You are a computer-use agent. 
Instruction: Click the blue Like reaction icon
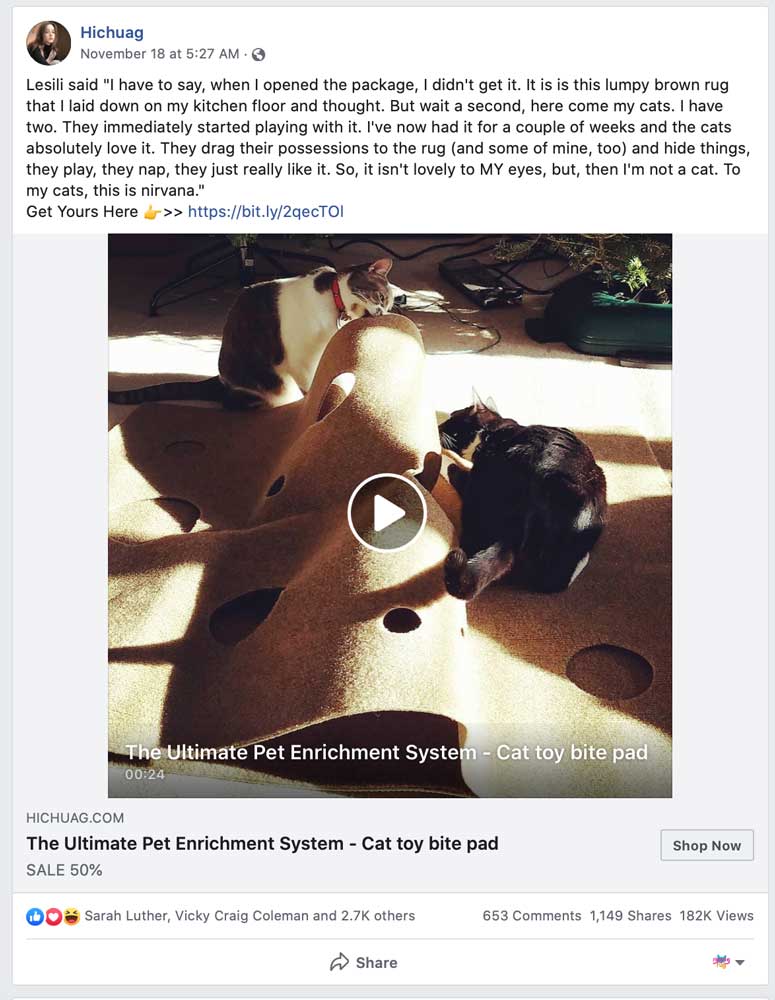[x=34, y=917]
